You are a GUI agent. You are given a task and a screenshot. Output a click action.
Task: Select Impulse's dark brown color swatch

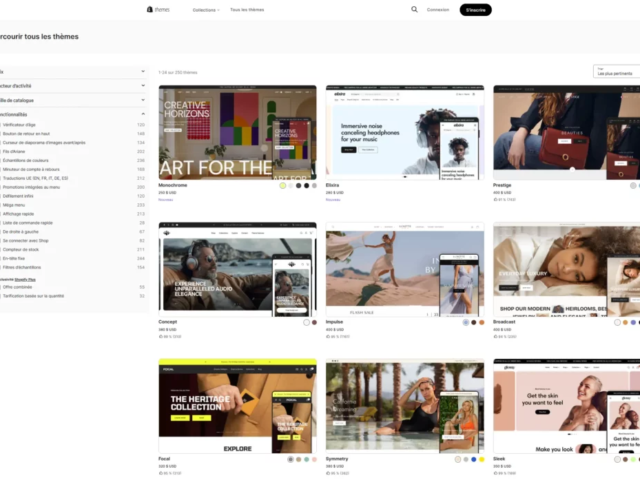(474, 322)
